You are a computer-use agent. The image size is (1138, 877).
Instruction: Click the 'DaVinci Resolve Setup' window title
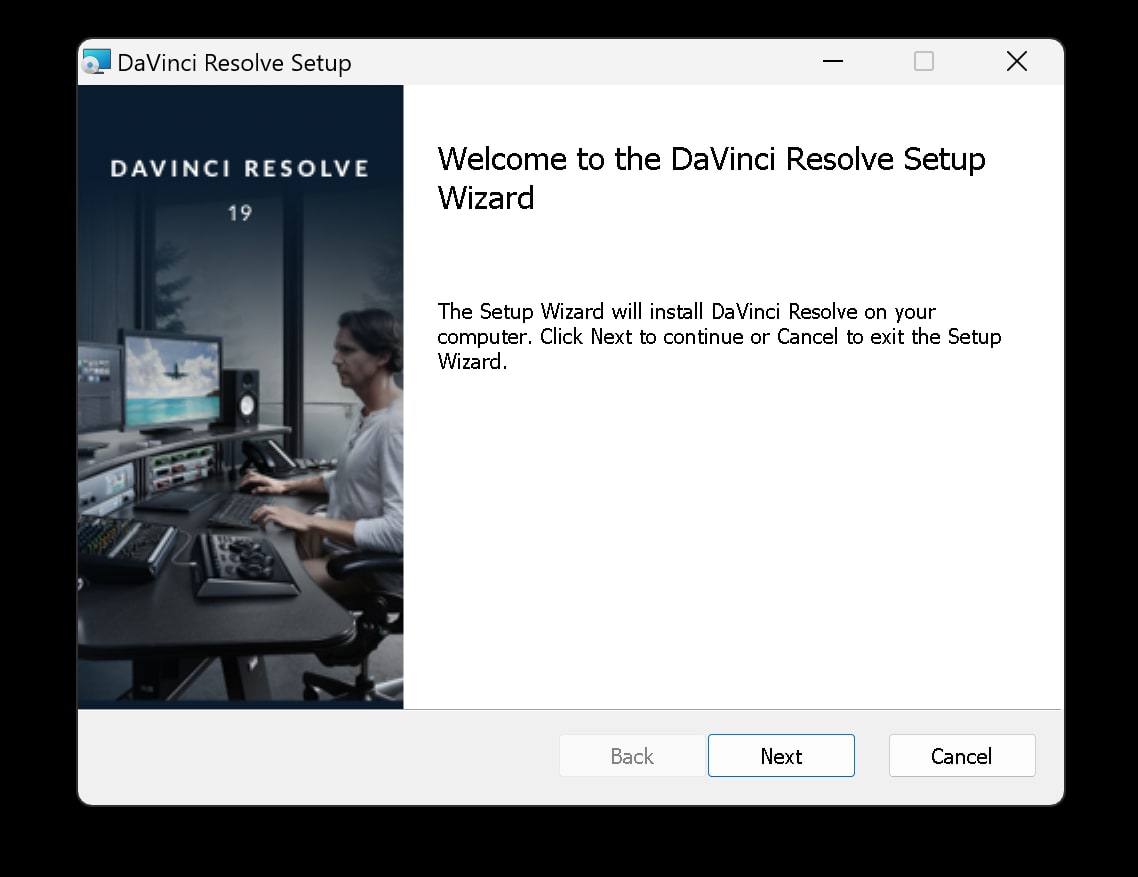(x=234, y=63)
